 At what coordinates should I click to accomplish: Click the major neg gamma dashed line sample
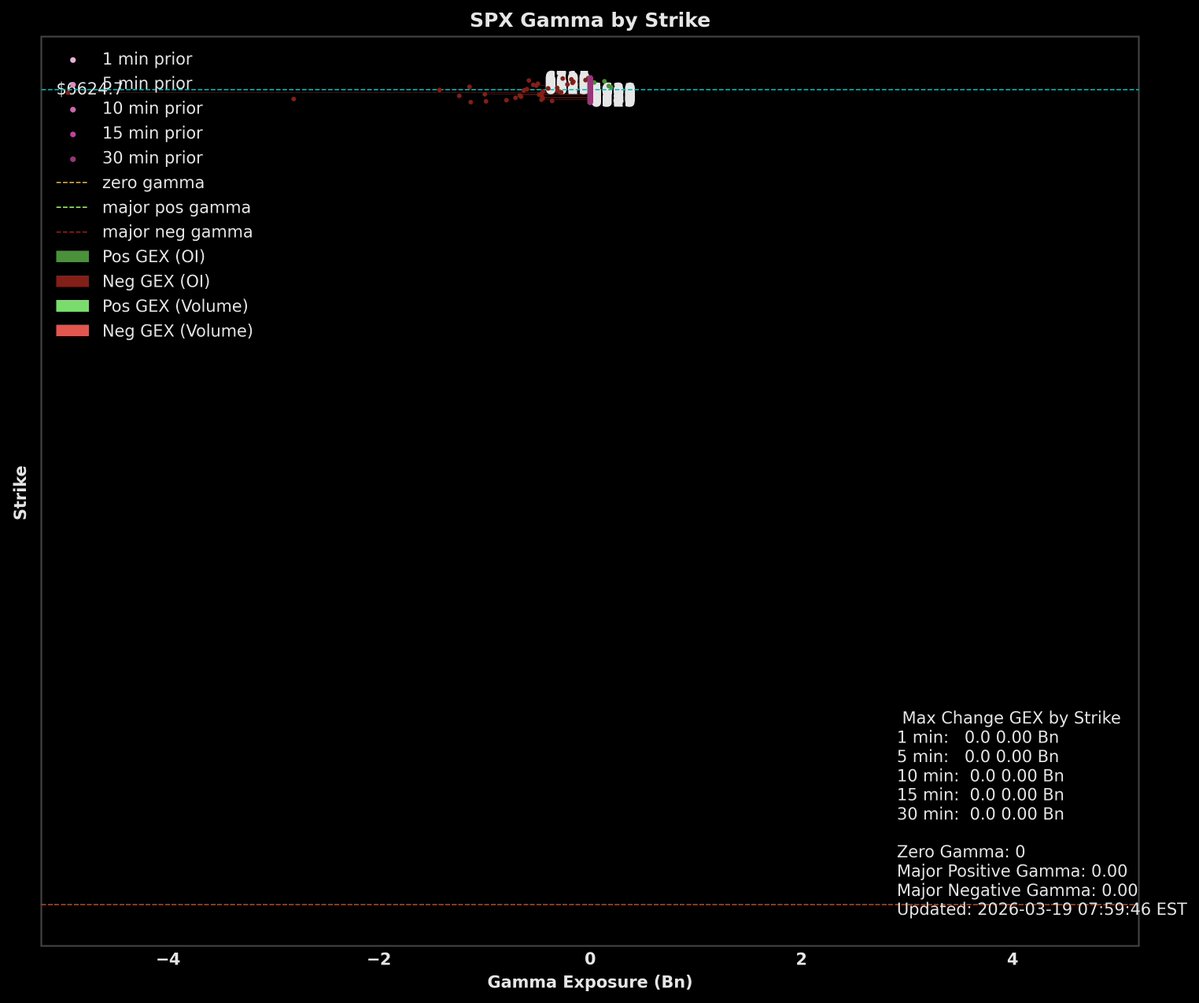[70, 232]
